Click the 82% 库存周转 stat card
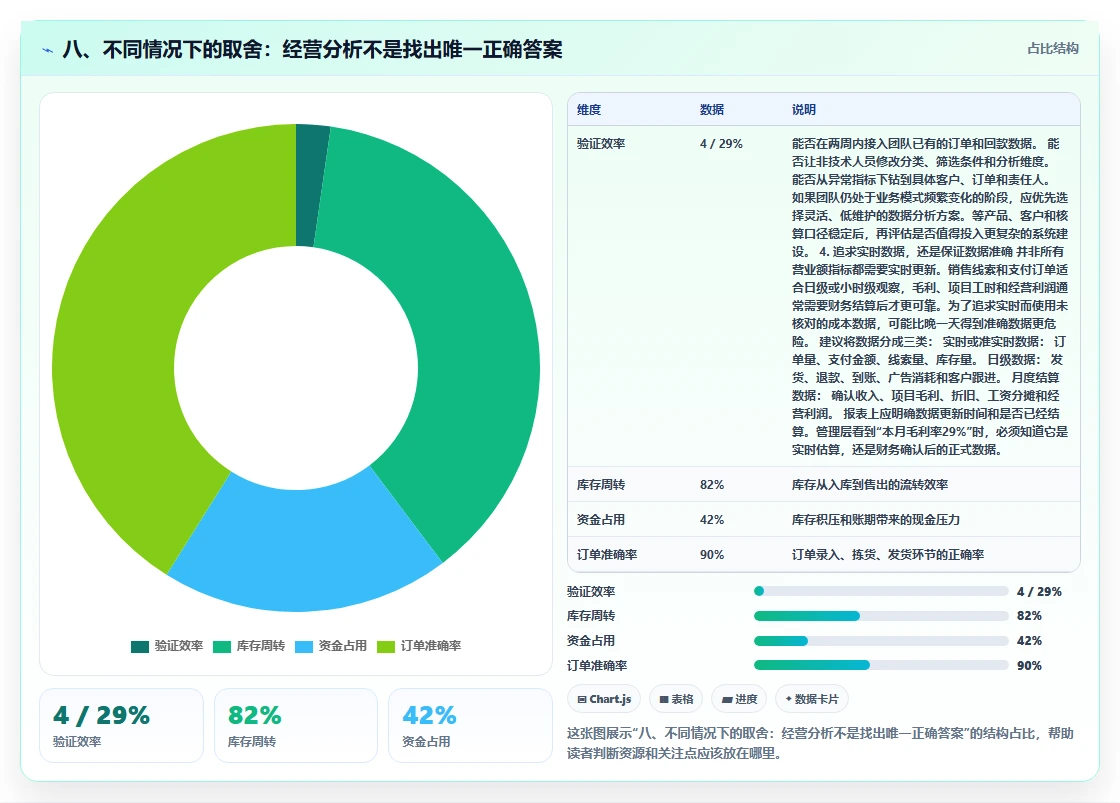This screenshot has width=1120, height=803. click(296, 725)
